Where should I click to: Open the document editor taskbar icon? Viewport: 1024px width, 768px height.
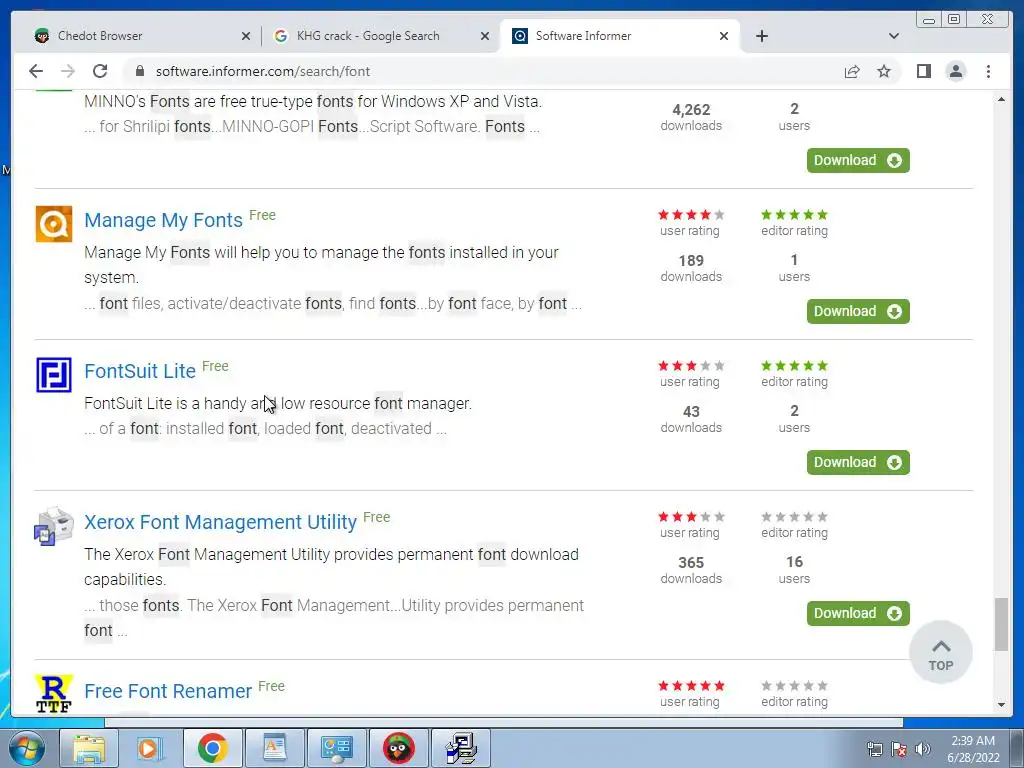274,748
